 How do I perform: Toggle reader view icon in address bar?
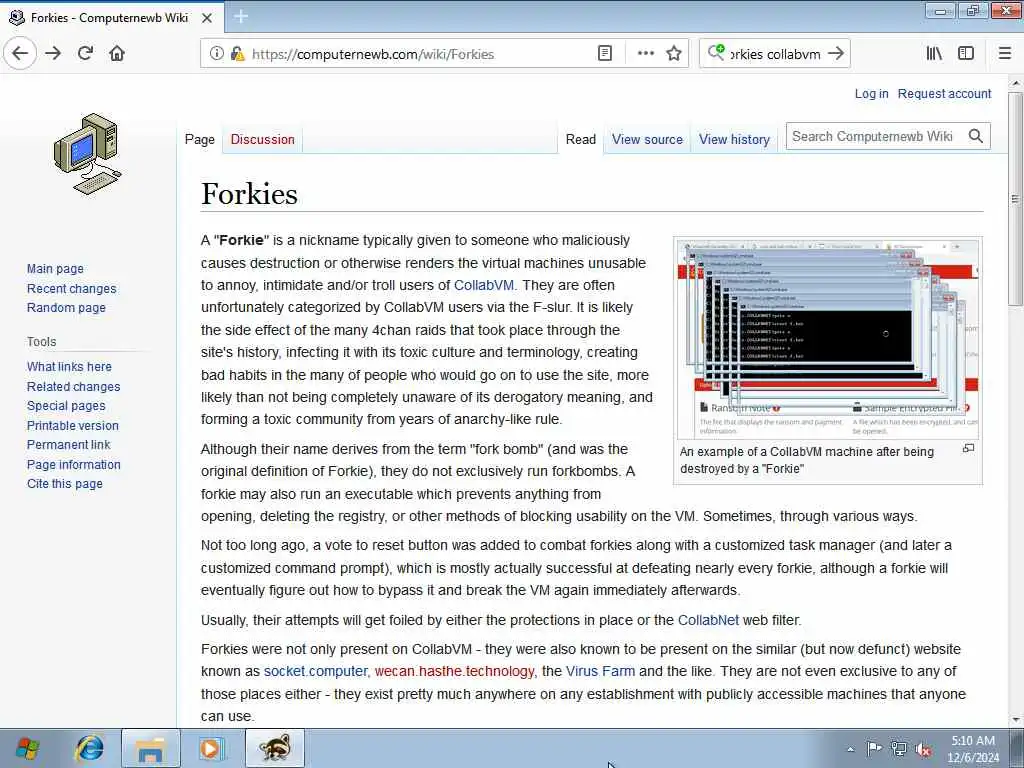coord(605,54)
